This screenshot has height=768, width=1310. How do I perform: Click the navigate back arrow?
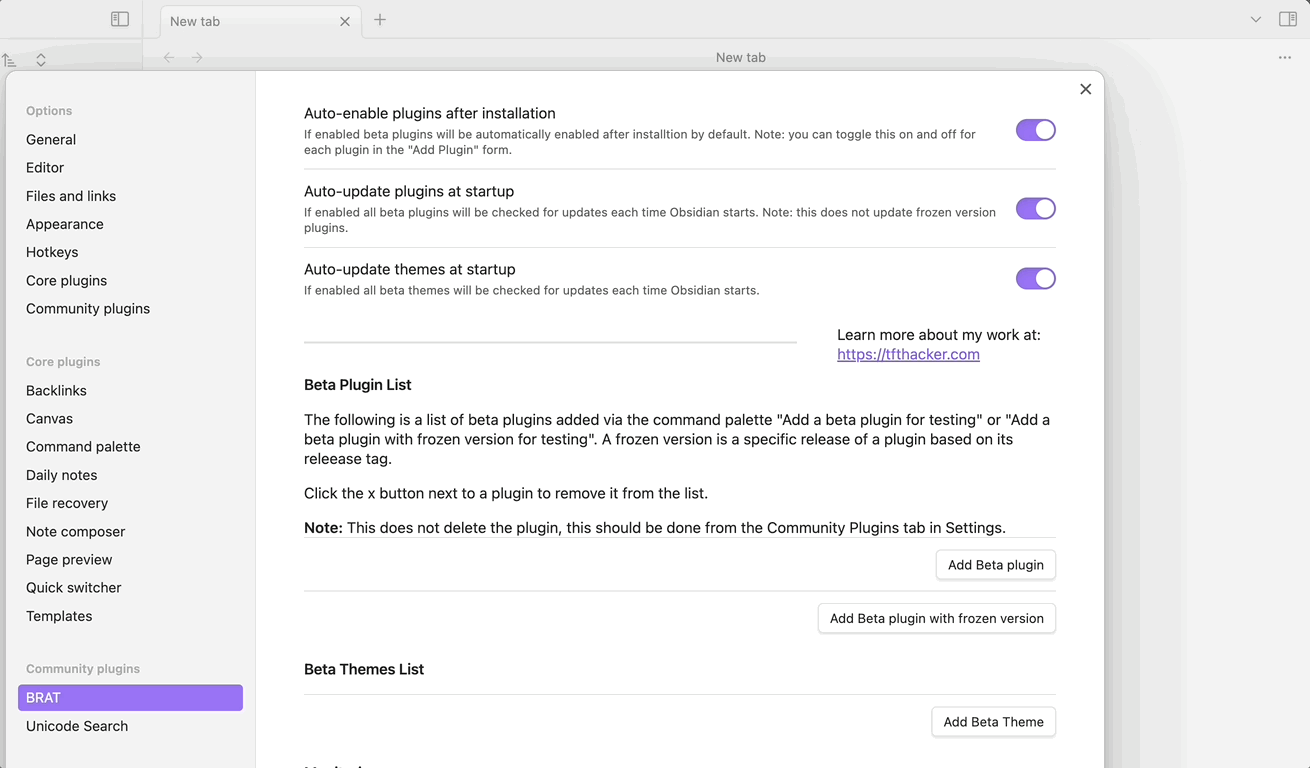click(x=169, y=58)
